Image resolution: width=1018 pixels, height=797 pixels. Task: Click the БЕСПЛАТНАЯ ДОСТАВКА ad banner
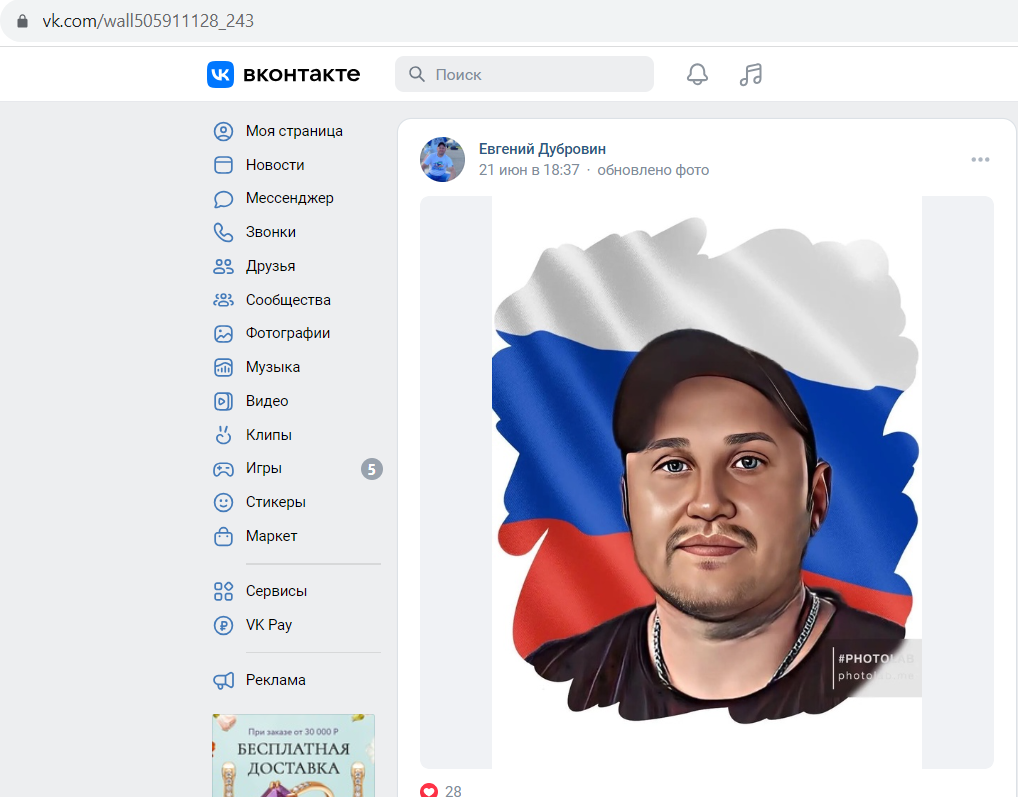tap(293, 755)
